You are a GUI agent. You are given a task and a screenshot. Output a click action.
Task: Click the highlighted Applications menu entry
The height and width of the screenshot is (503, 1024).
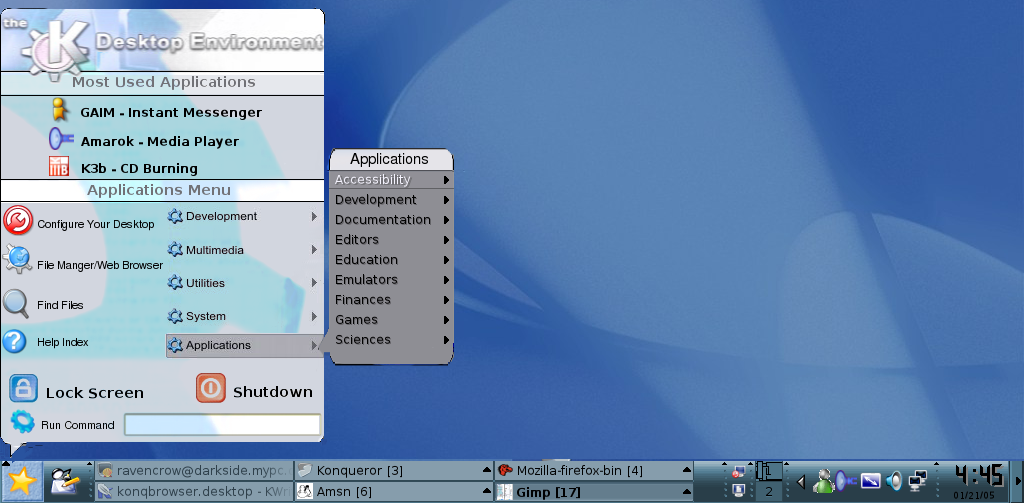click(244, 345)
